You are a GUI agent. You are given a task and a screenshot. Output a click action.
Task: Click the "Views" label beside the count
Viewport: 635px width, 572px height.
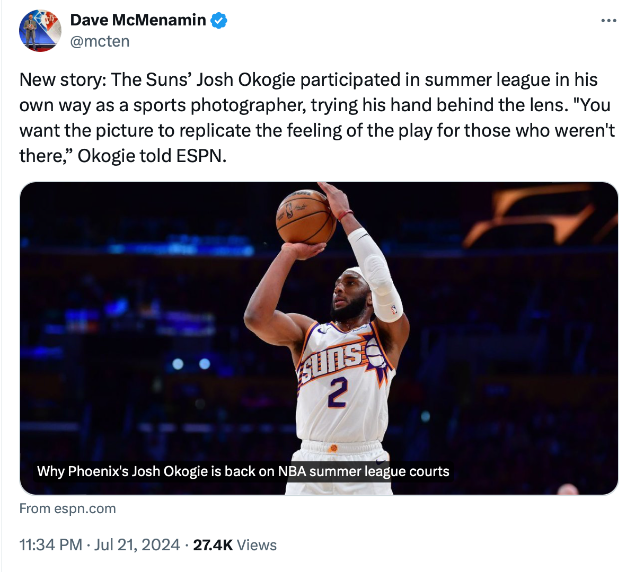257,545
